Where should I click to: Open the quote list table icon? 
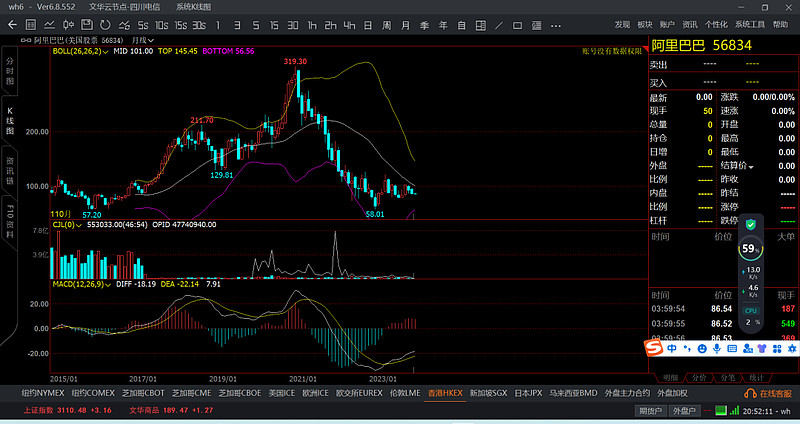coord(31,25)
